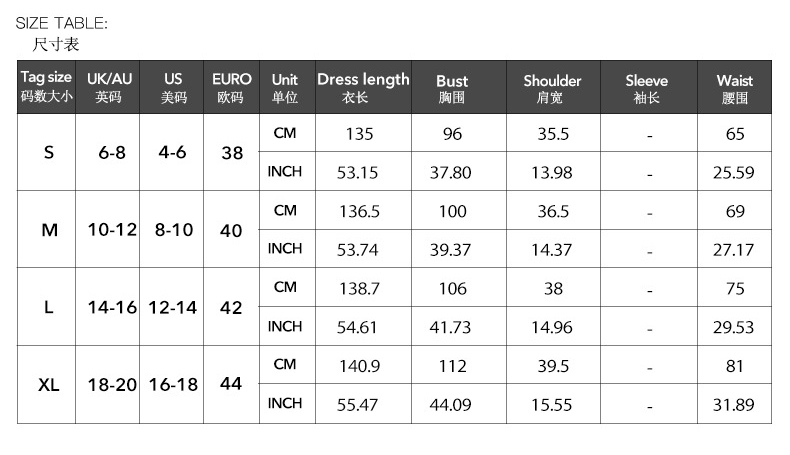This screenshot has width=790, height=455.
Task: Click the XL tag size cell
Action: click(x=48, y=384)
